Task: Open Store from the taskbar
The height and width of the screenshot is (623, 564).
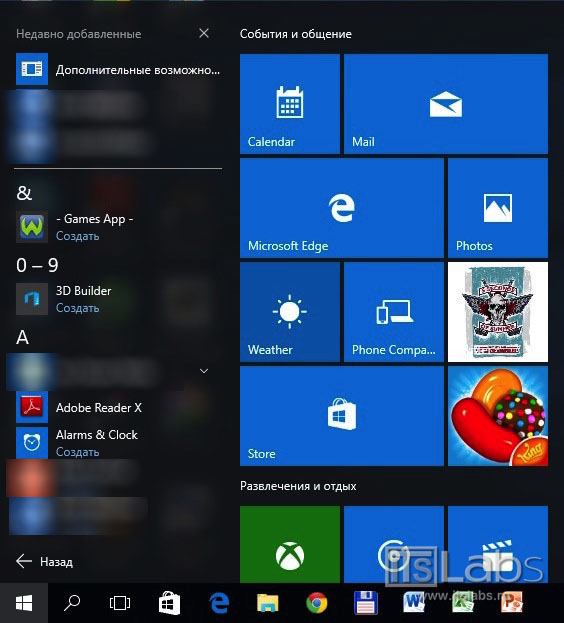Action: [x=170, y=603]
